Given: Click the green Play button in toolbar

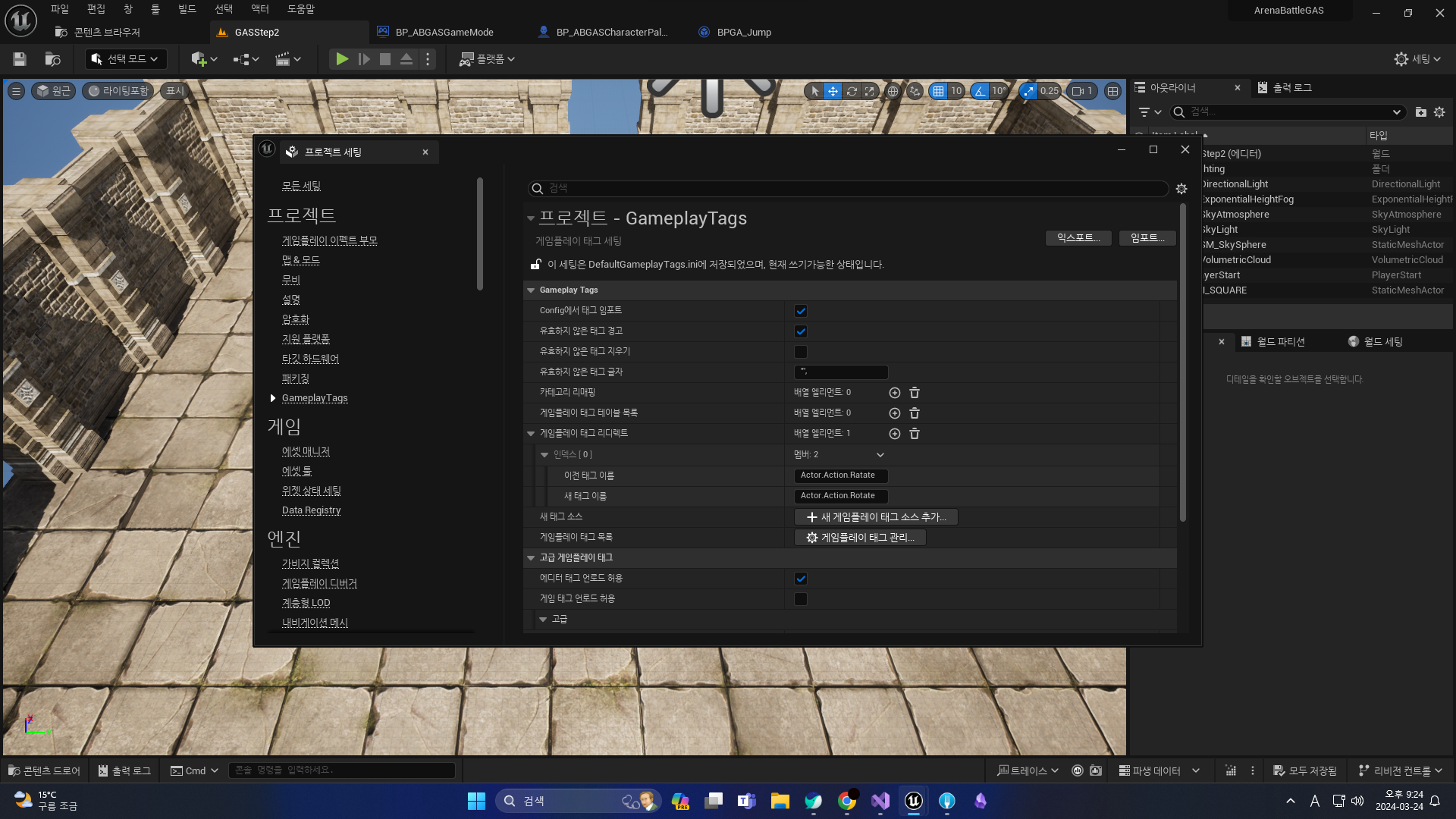Looking at the screenshot, I should (342, 59).
